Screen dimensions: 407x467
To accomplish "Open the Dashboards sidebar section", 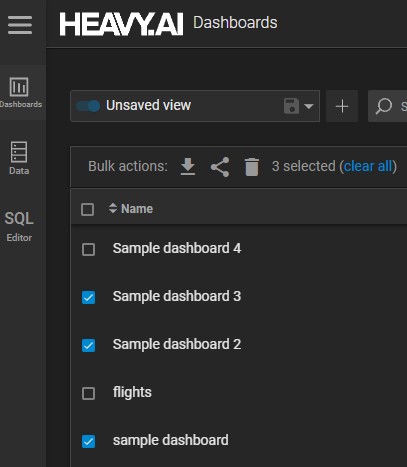I will pos(21,93).
